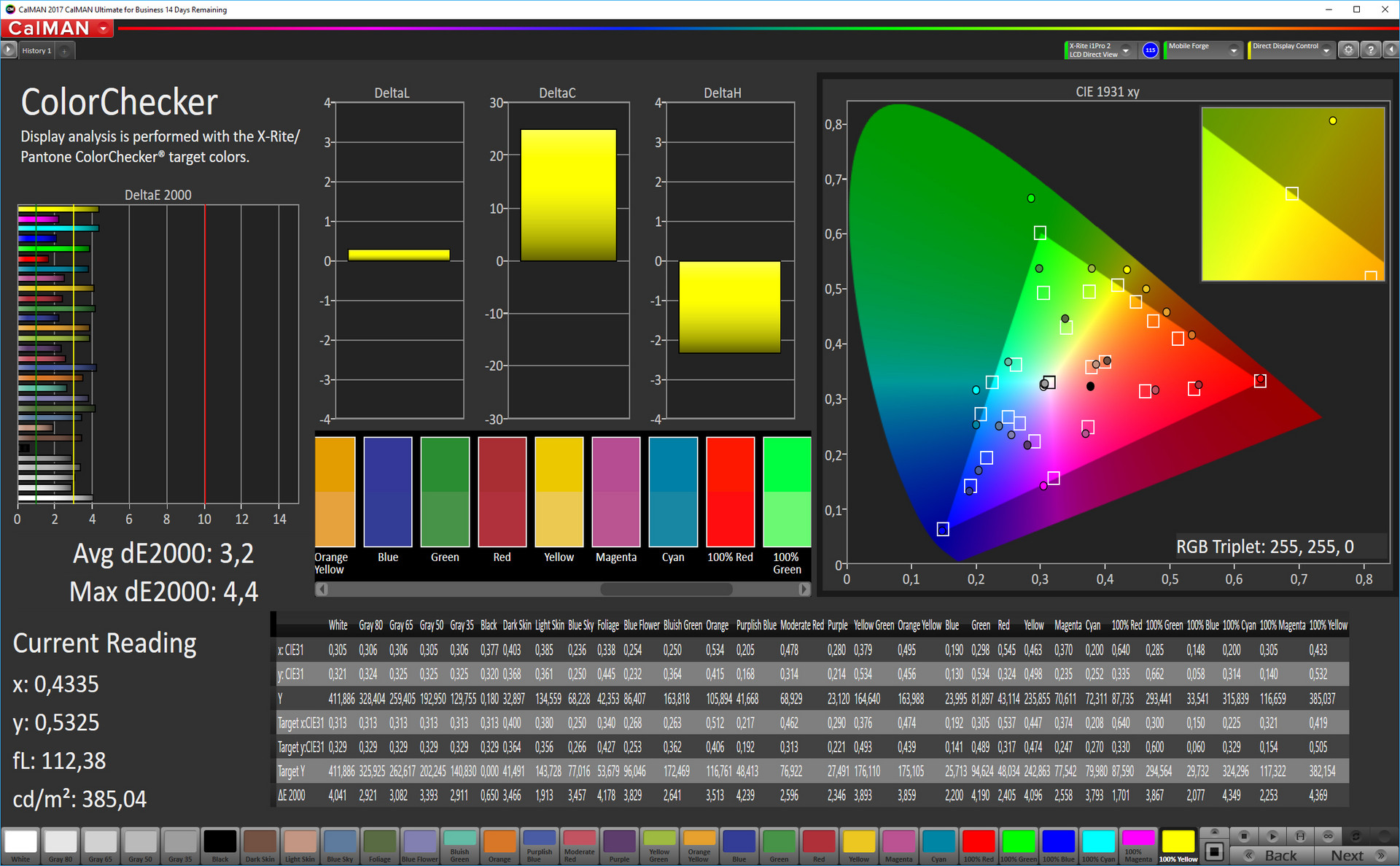Click the Cyan comparison swatch above the scrollbar
Viewport: 1400px width, 866px height.
pyautogui.click(x=673, y=492)
